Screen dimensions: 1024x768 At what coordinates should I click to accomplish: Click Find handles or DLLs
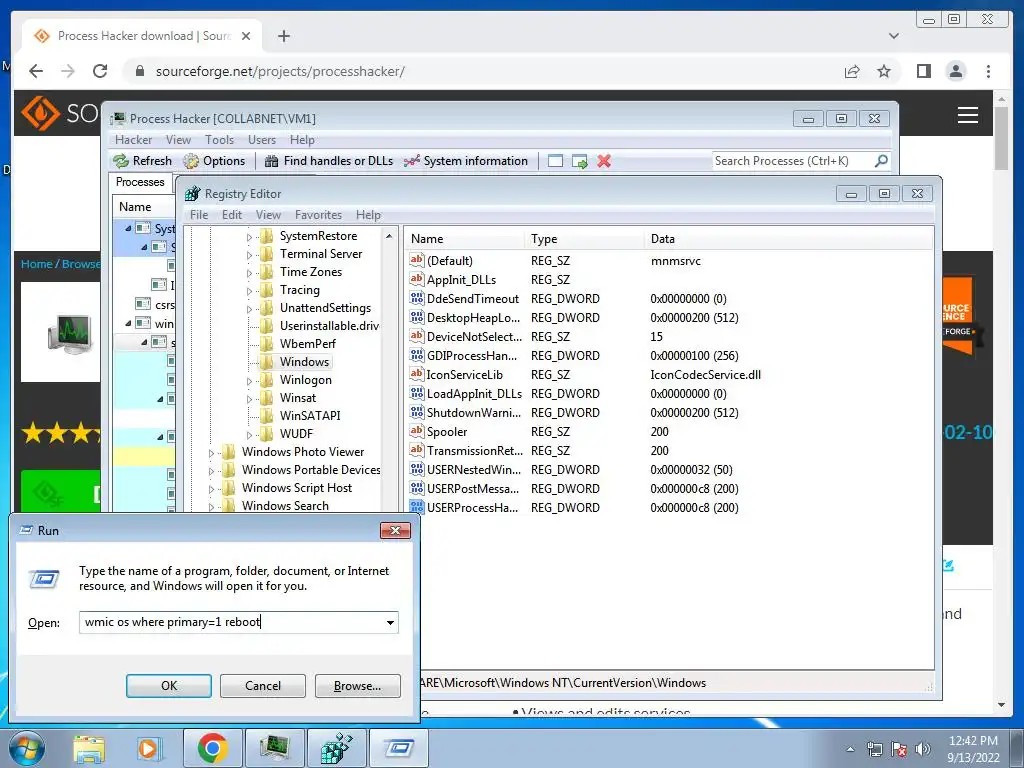click(x=329, y=161)
